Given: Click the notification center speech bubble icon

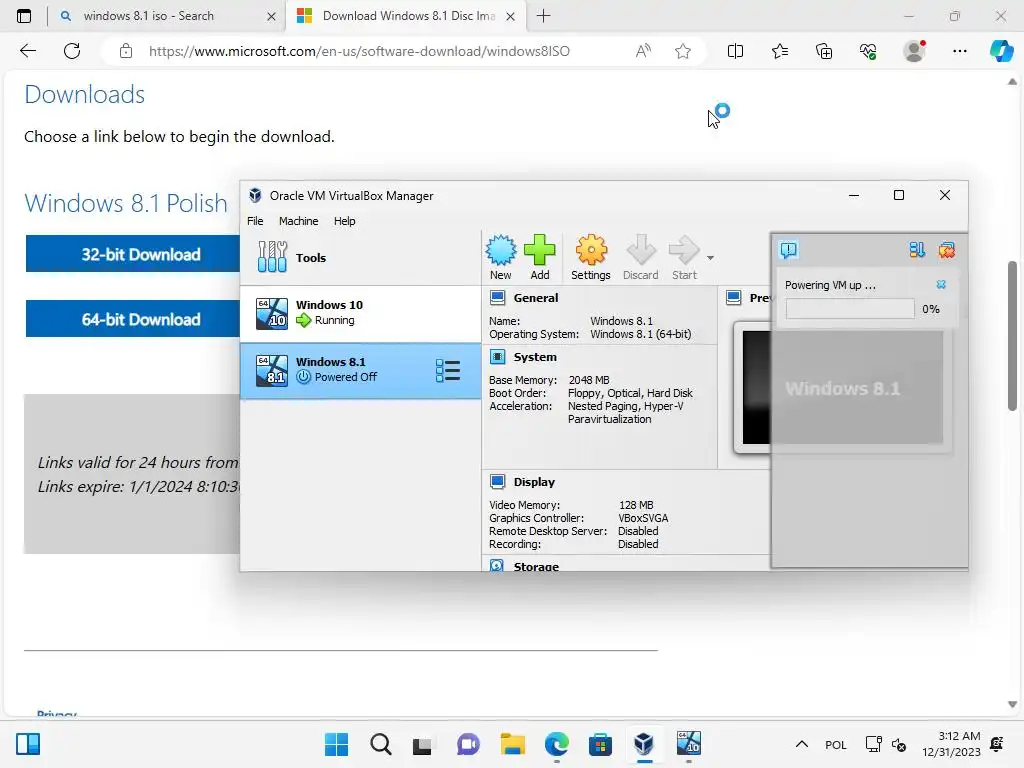Looking at the screenshot, I should 788,250.
